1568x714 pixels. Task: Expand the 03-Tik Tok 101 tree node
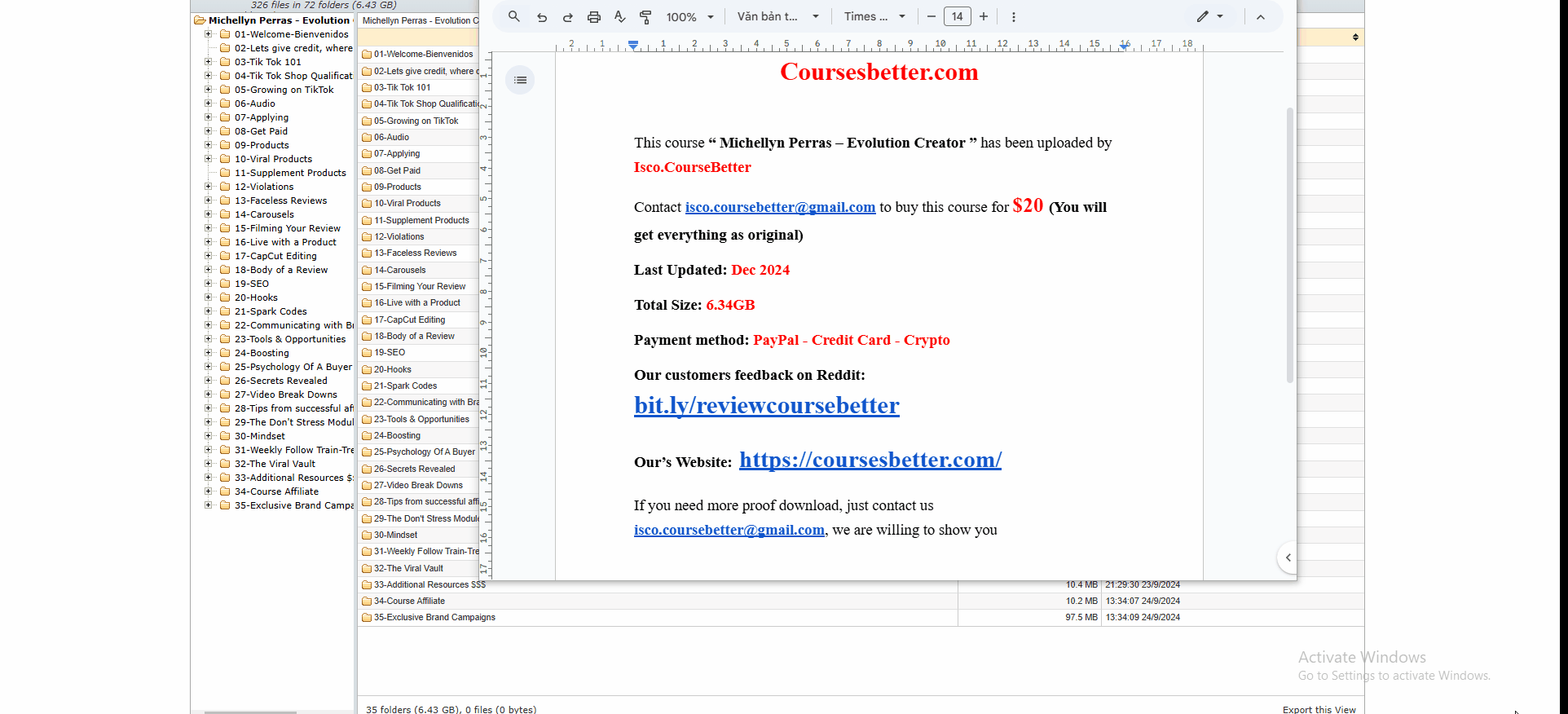click(x=209, y=62)
